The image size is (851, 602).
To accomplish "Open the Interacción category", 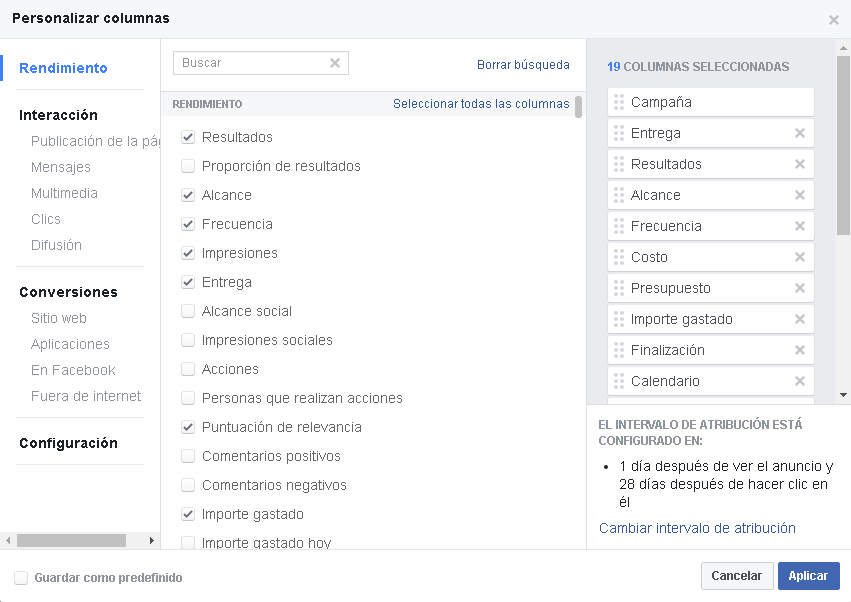I will coord(58,115).
